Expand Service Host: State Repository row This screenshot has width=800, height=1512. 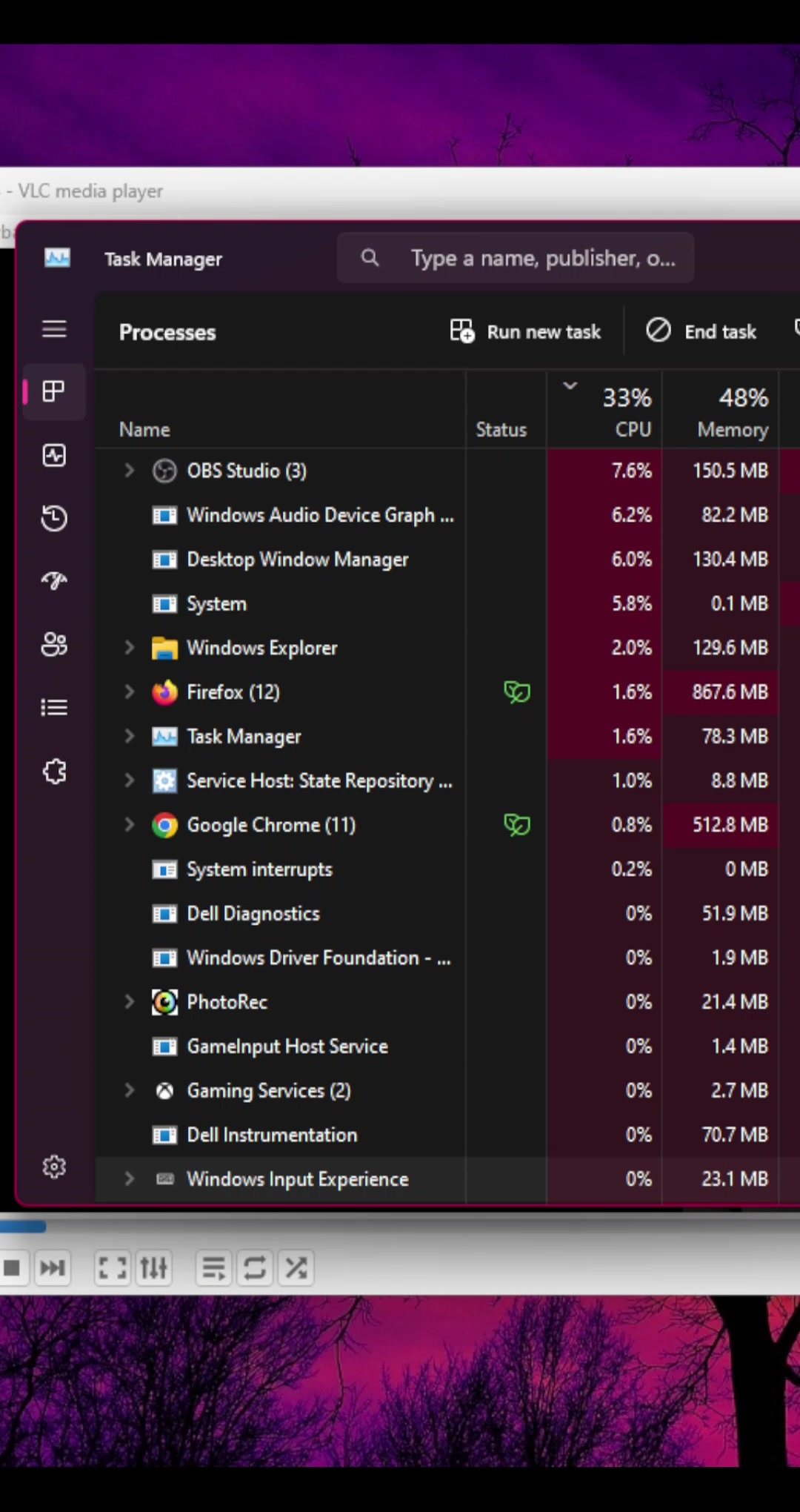point(130,780)
